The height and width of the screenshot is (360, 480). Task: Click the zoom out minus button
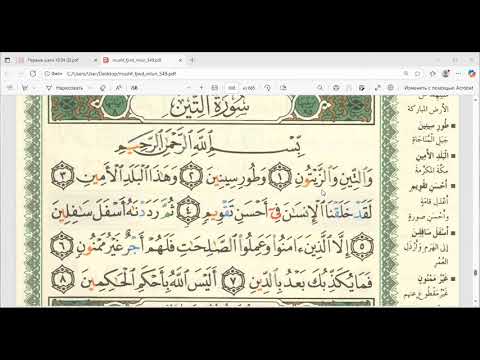point(188,88)
